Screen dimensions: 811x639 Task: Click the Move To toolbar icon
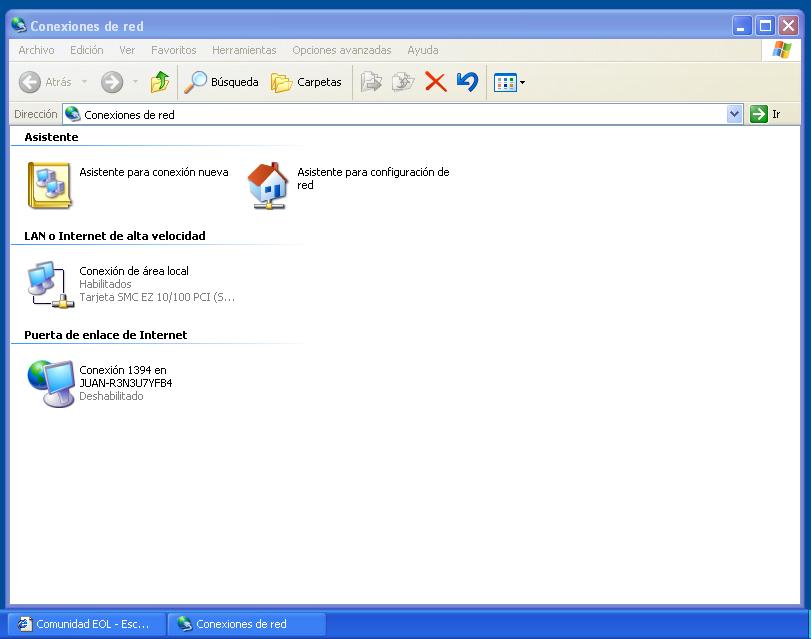(371, 82)
